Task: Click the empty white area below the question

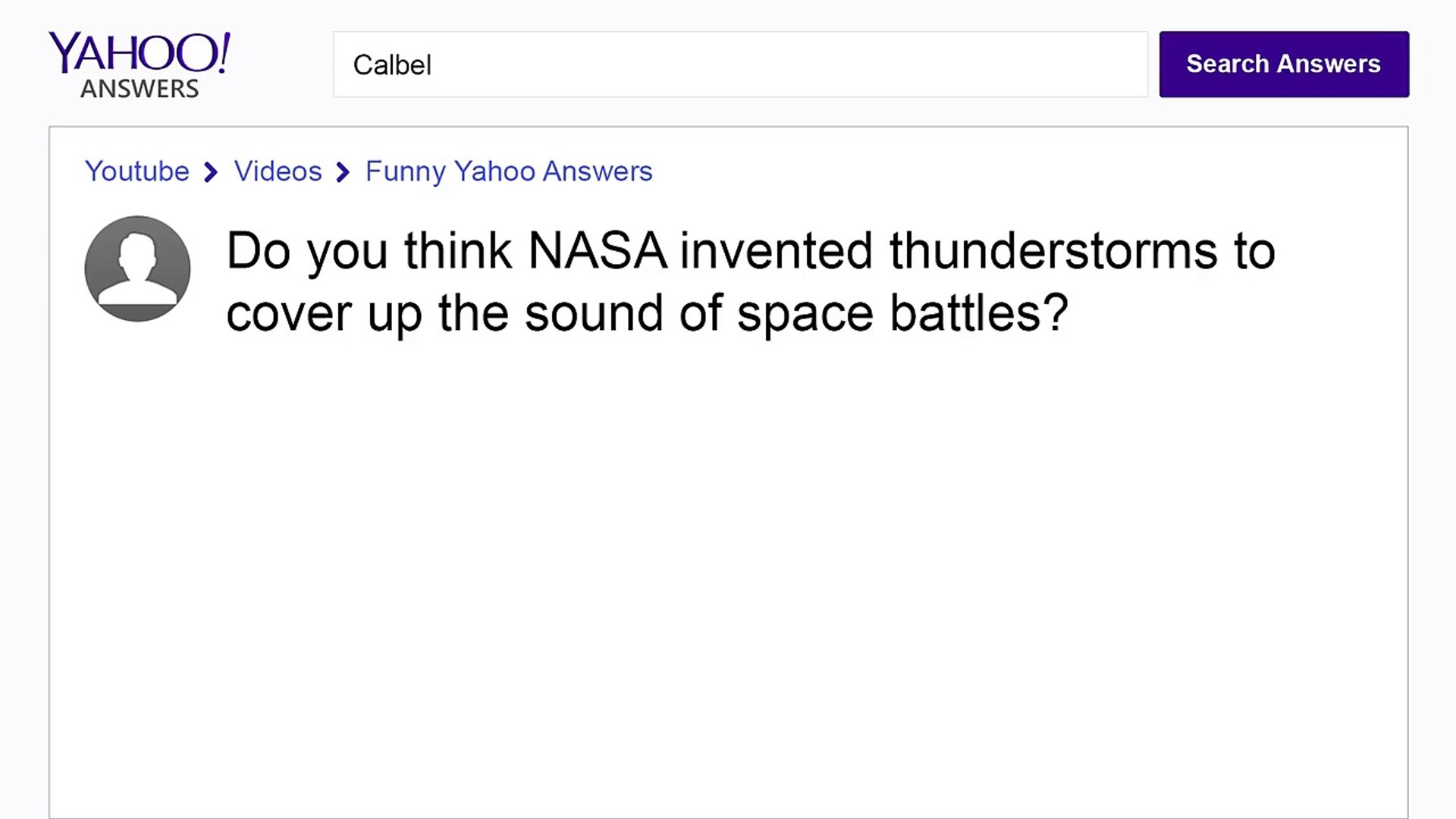Action: (728, 576)
